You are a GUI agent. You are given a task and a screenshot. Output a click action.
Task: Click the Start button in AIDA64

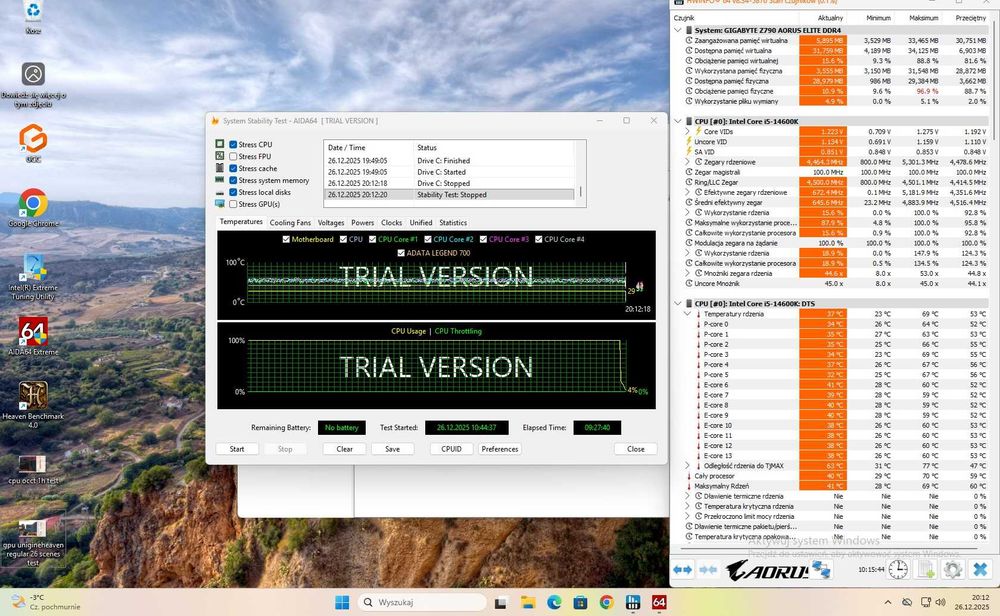pyautogui.click(x=237, y=449)
